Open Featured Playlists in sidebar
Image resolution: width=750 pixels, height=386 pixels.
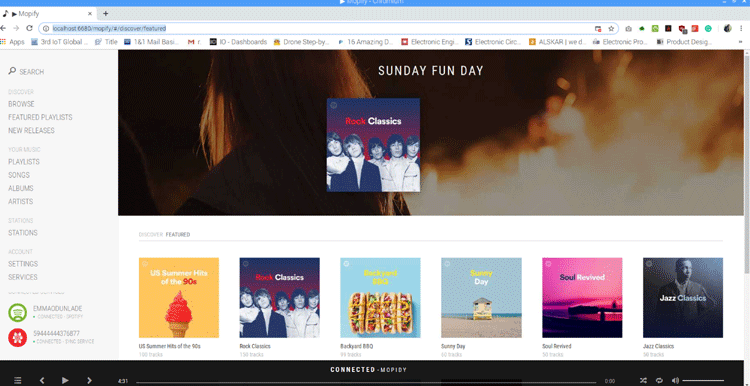pyautogui.click(x=40, y=117)
